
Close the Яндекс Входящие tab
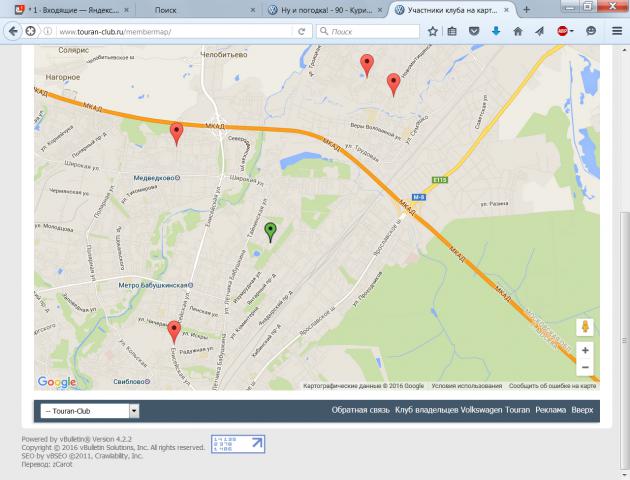126,10
